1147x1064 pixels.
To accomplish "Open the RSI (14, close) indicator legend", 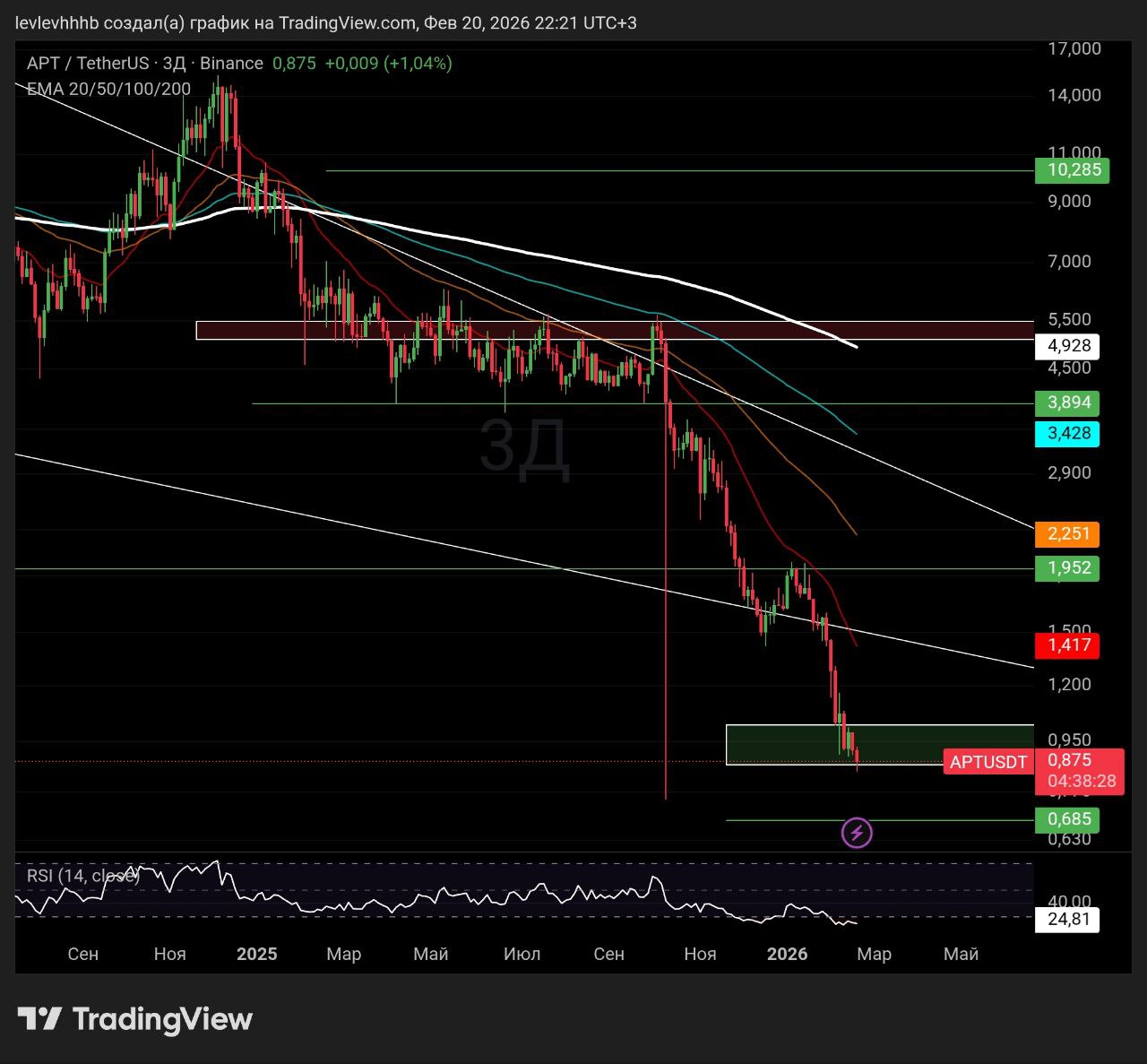I will pos(83,875).
